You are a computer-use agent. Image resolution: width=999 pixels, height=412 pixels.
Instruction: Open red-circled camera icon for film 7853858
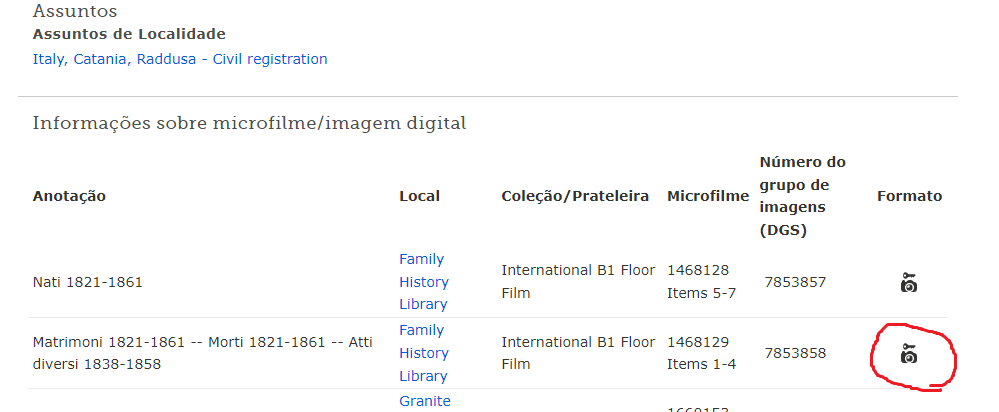pos(909,353)
